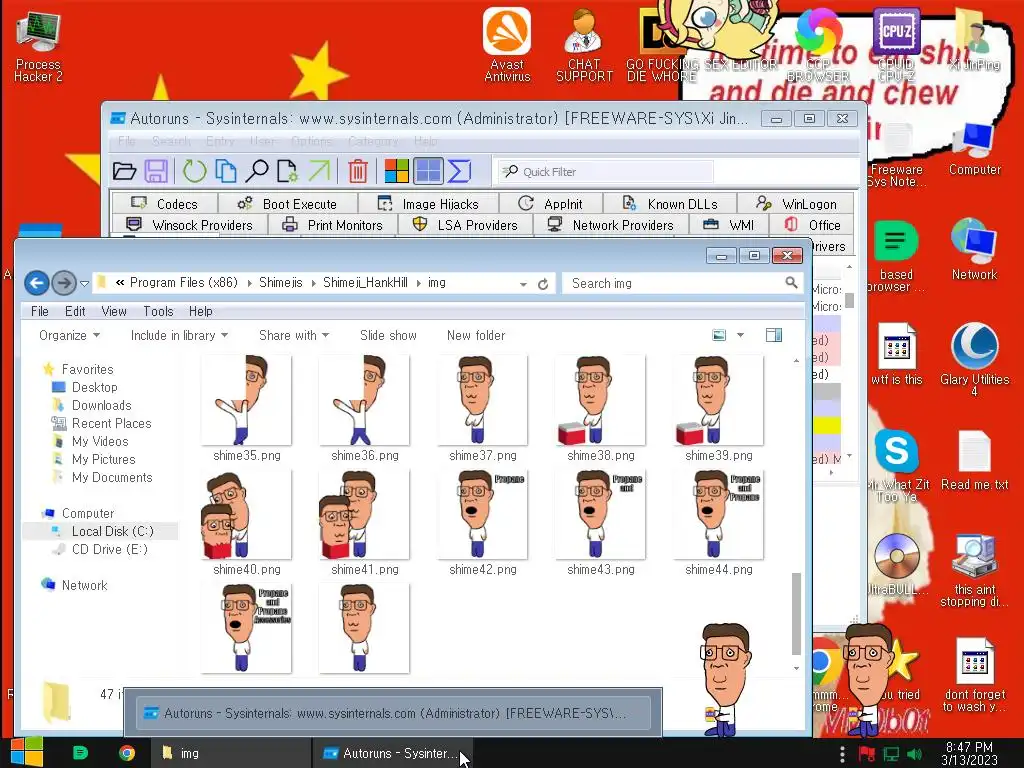
Task: Select Downloads in the navigation pane
Action: 101,406
